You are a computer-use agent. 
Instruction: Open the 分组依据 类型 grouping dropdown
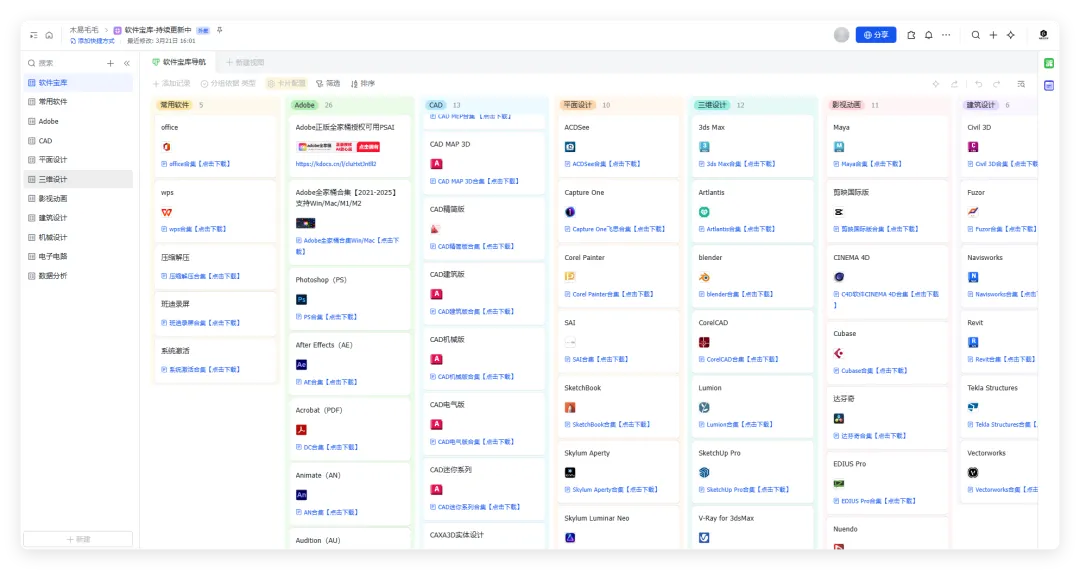point(228,83)
